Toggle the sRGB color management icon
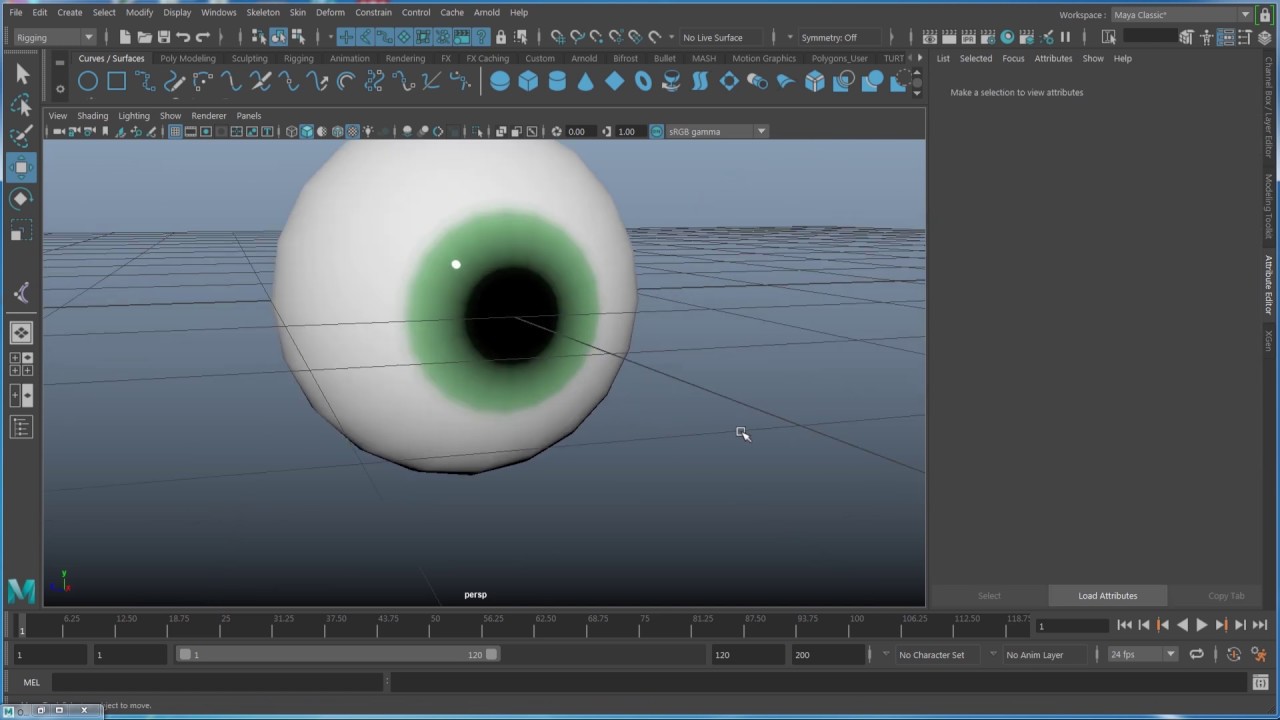The width and height of the screenshot is (1280, 720). (657, 131)
